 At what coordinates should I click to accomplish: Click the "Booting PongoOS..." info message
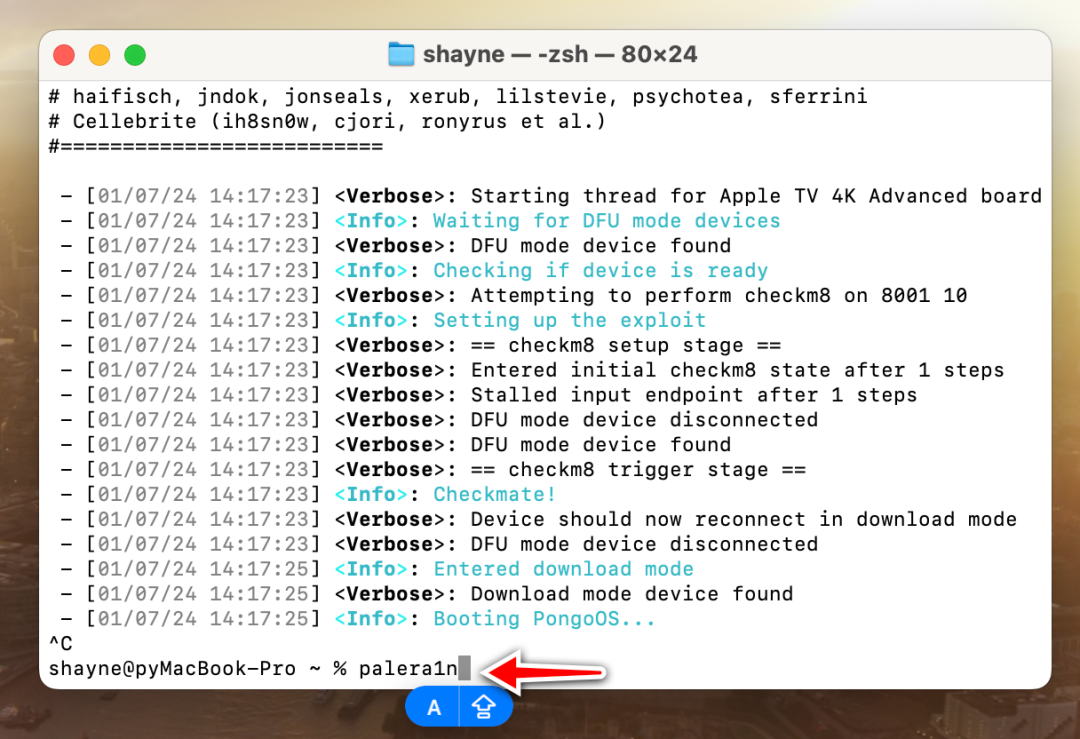[544, 618]
